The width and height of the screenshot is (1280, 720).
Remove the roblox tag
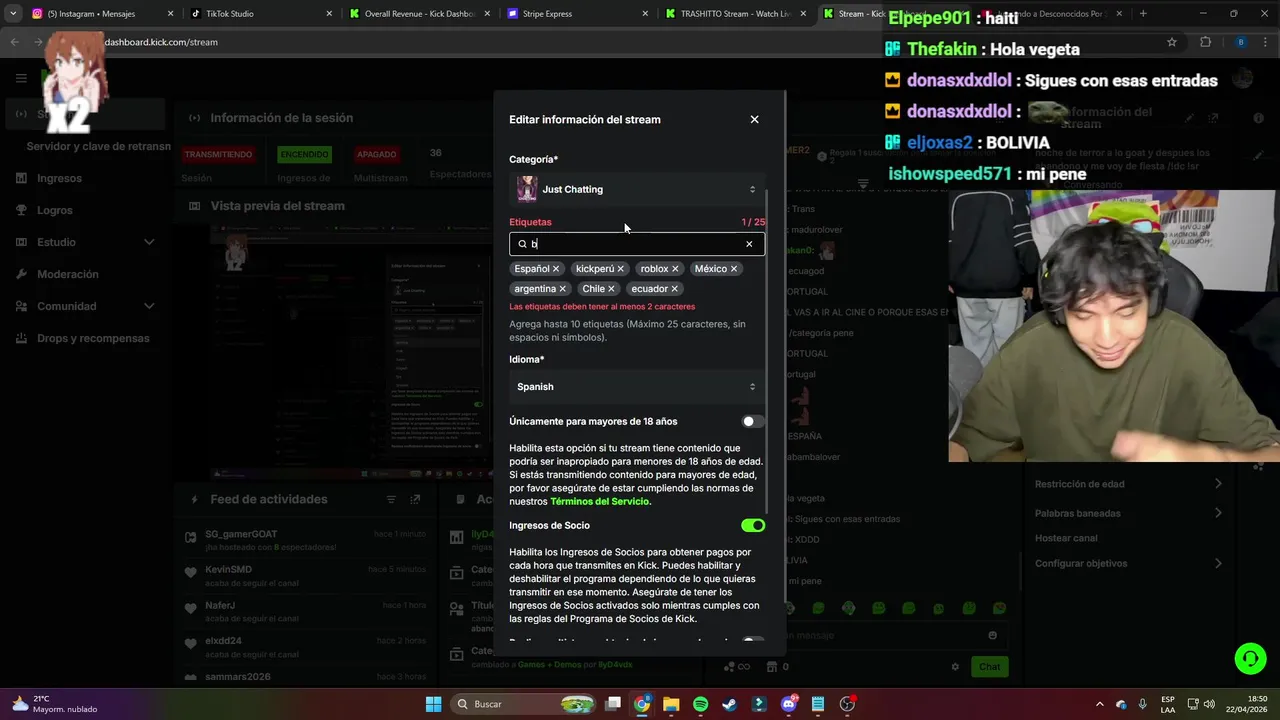pyautogui.click(x=675, y=269)
